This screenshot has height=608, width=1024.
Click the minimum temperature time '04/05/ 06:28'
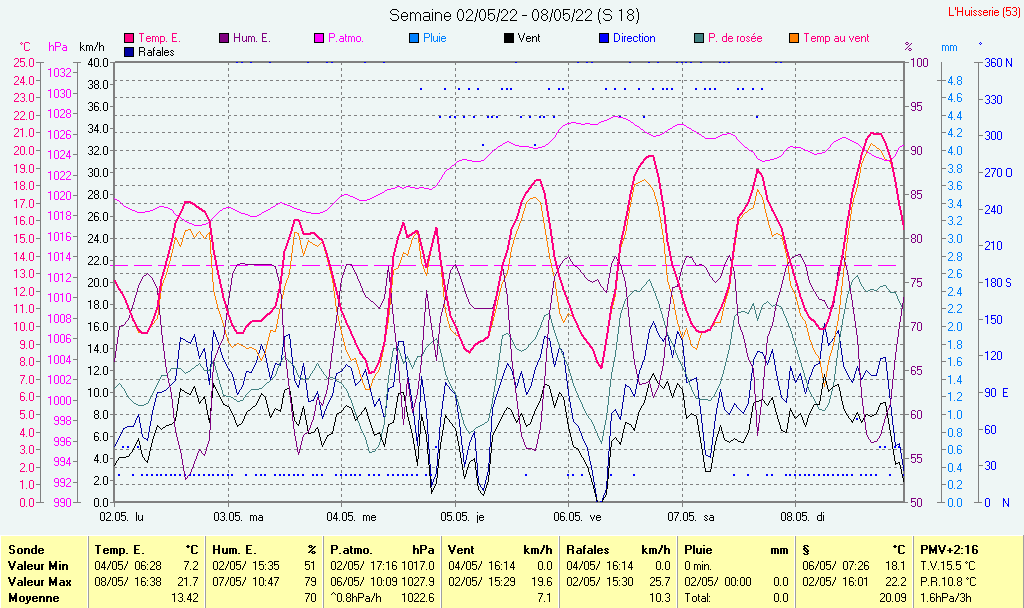click(128, 566)
